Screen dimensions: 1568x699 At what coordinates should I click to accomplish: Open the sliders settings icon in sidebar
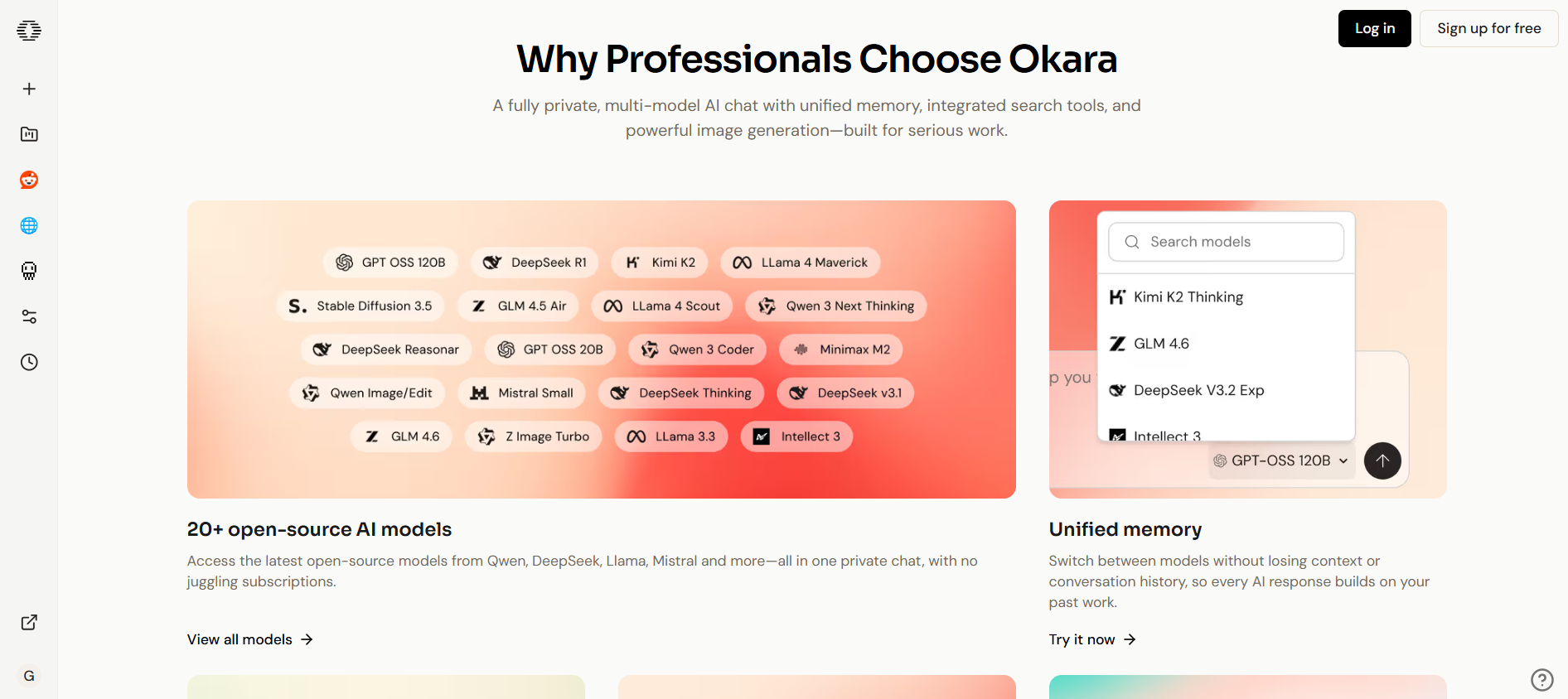tap(29, 316)
